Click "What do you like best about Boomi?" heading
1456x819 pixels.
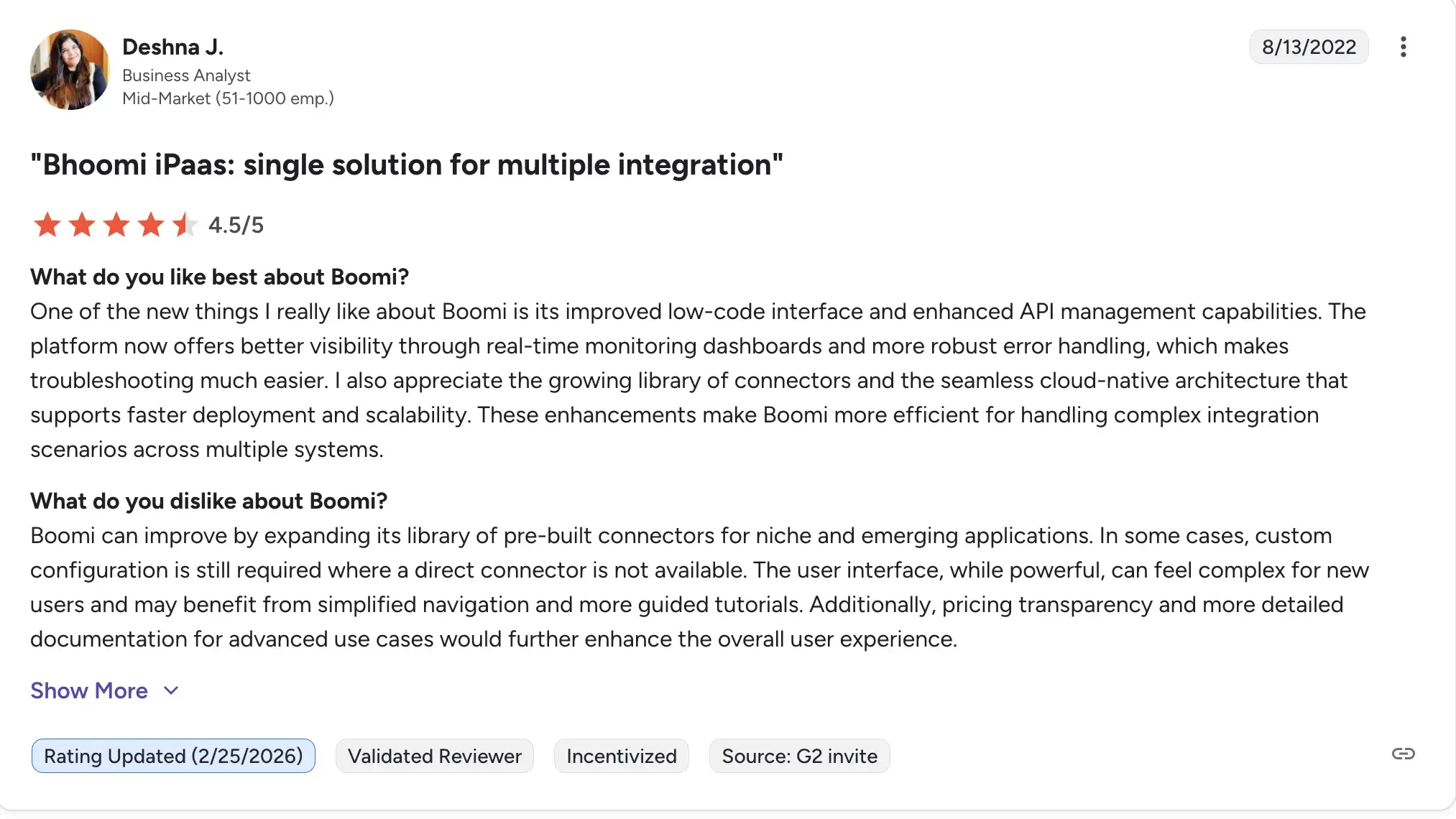coord(219,277)
